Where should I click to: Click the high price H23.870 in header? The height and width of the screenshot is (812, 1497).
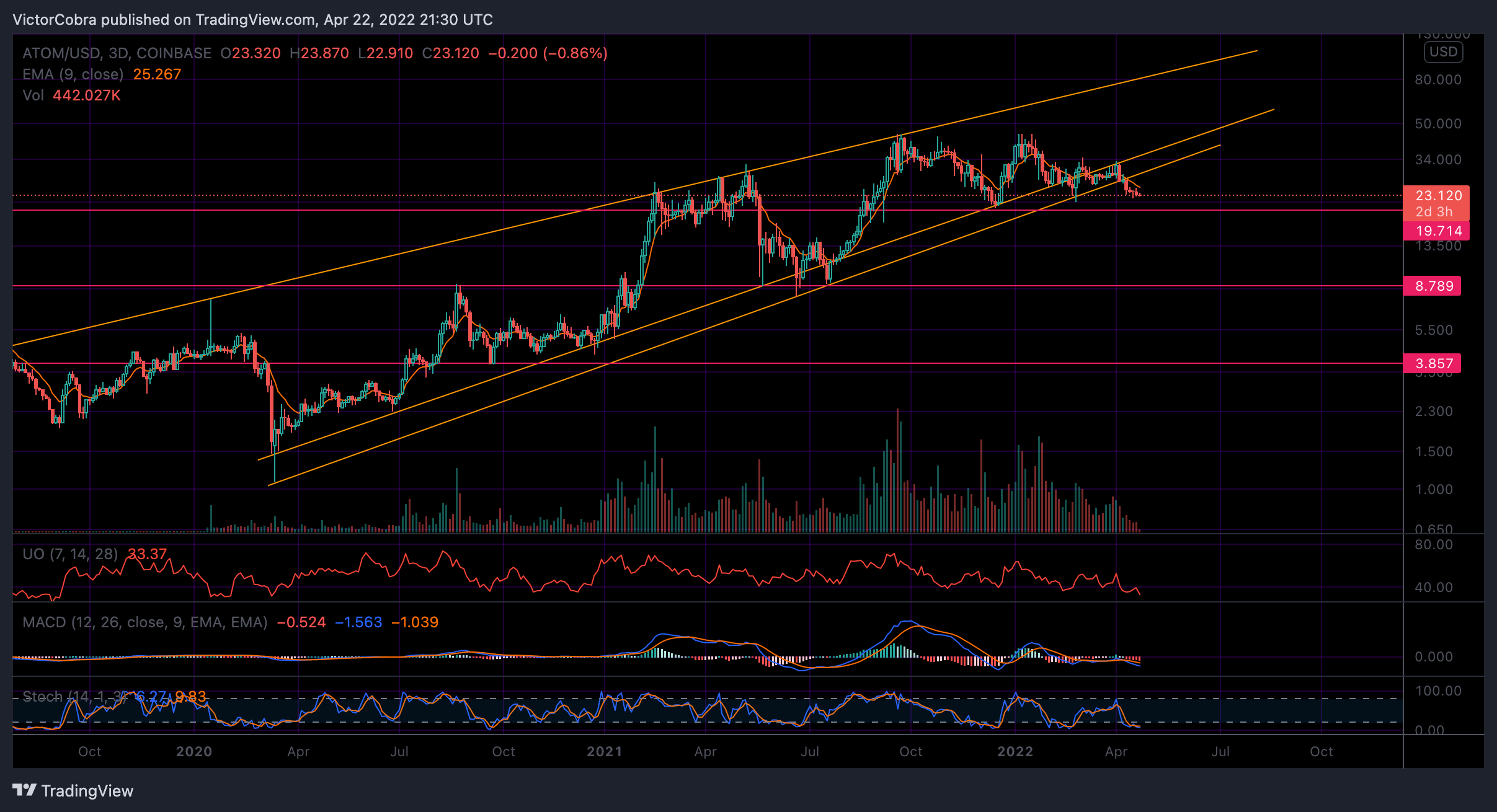point(319,53)
